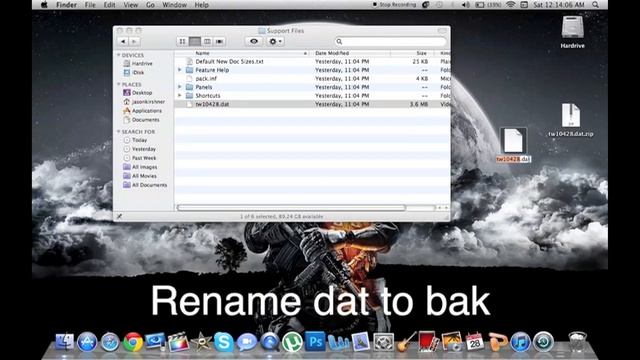Viewport: 640px width, 360px height.
Task: Sort by the Name column header
Action: (243, 53)
